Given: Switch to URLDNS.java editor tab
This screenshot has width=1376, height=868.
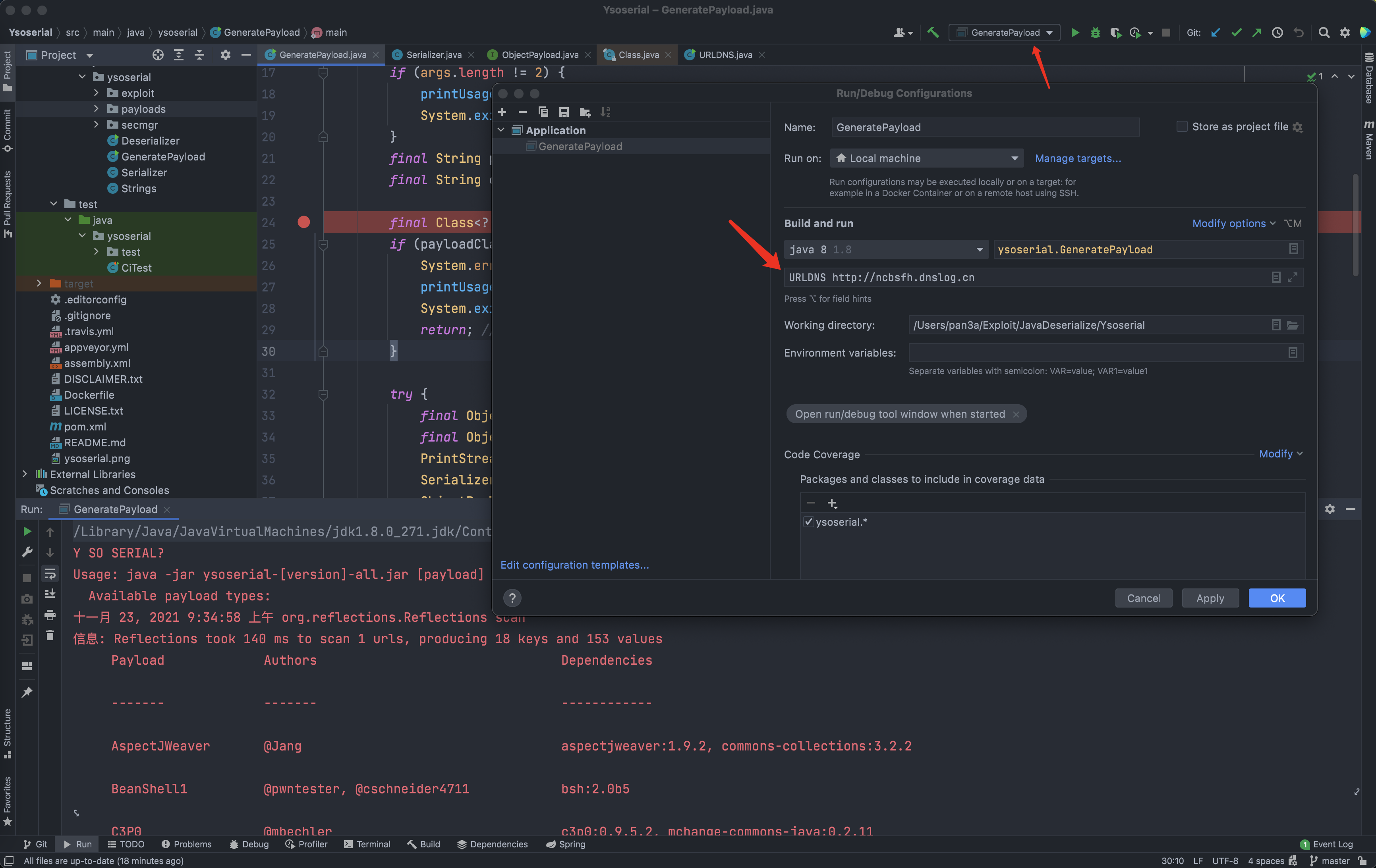Looking at the screenshot, I should coord(725,55).
